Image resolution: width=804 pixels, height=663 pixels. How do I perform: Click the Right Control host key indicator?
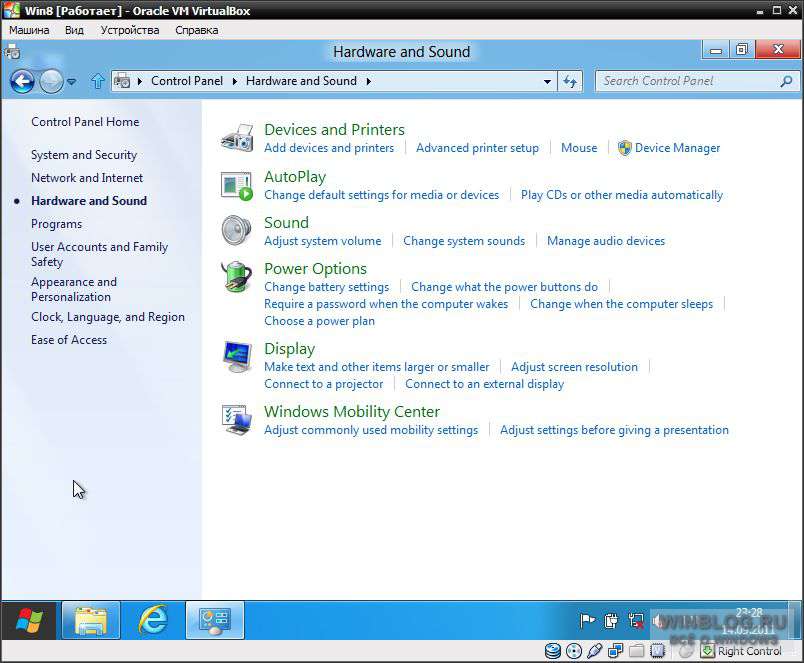(x=749, y=651)
